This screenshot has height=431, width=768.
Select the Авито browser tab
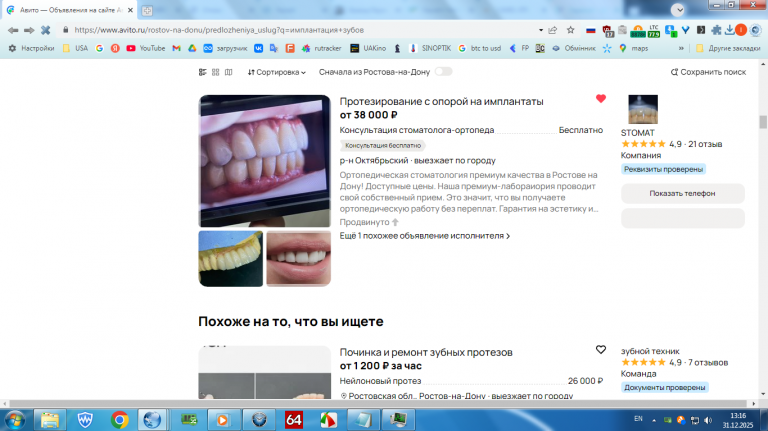(71, 10)
